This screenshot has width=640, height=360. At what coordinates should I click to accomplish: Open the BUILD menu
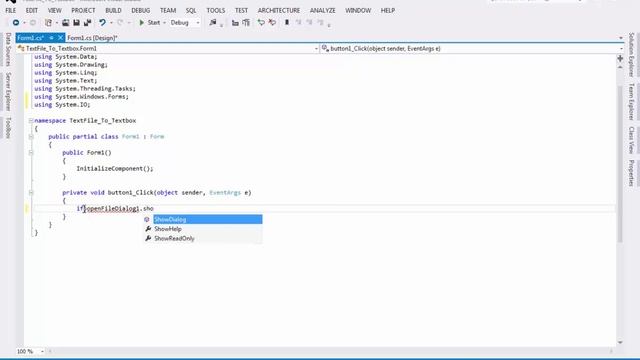pyautogui.click(x=113, y=10)
